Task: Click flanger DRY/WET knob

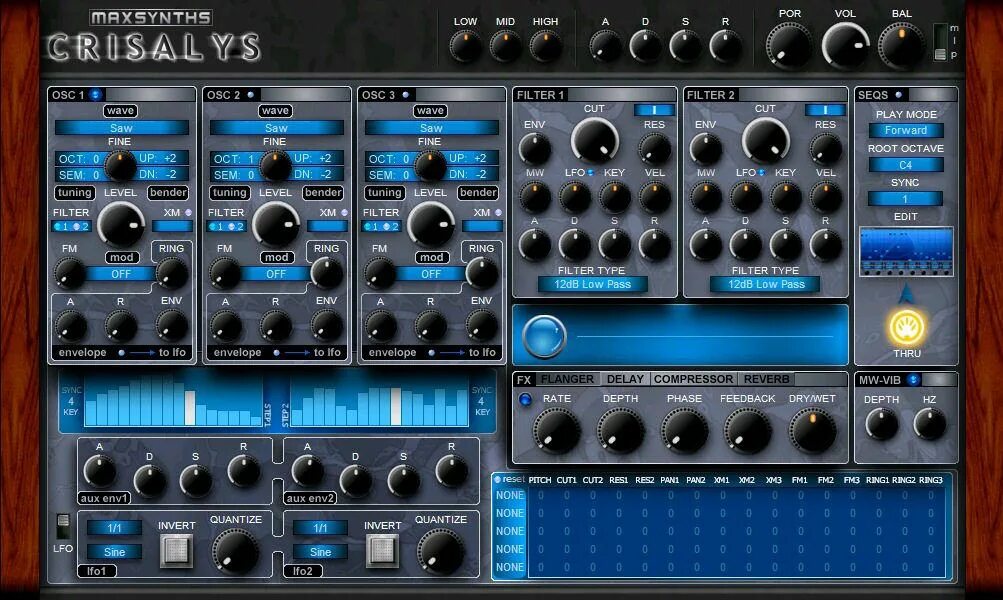Action: click(x=812, y=432)
